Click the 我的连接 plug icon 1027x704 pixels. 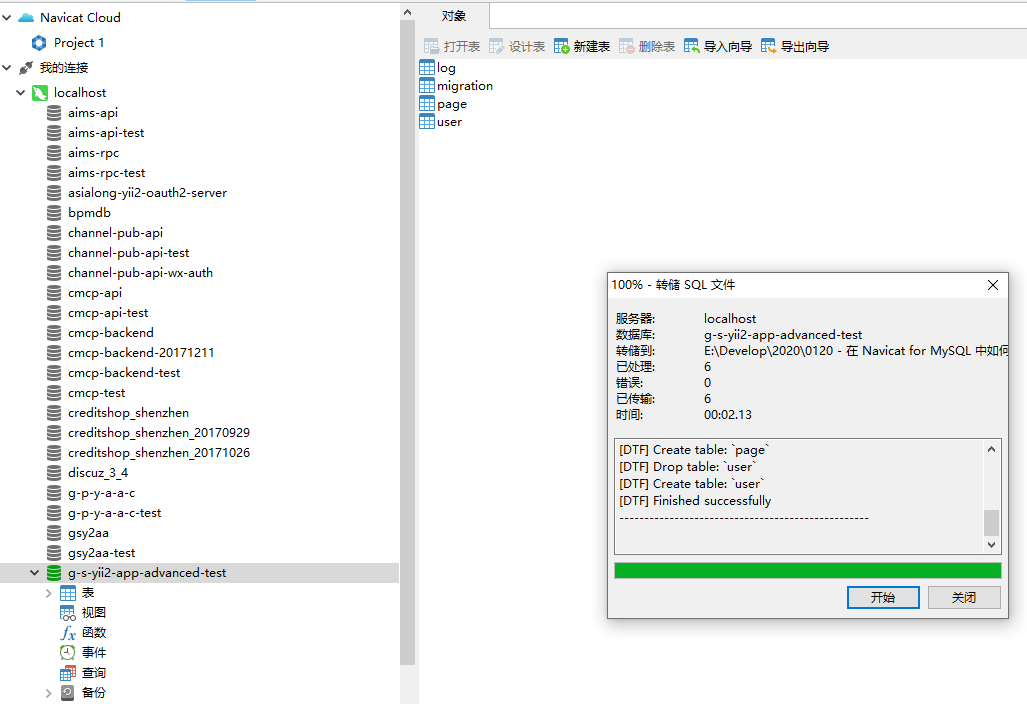pyautogui.click(x=26, y=67)
